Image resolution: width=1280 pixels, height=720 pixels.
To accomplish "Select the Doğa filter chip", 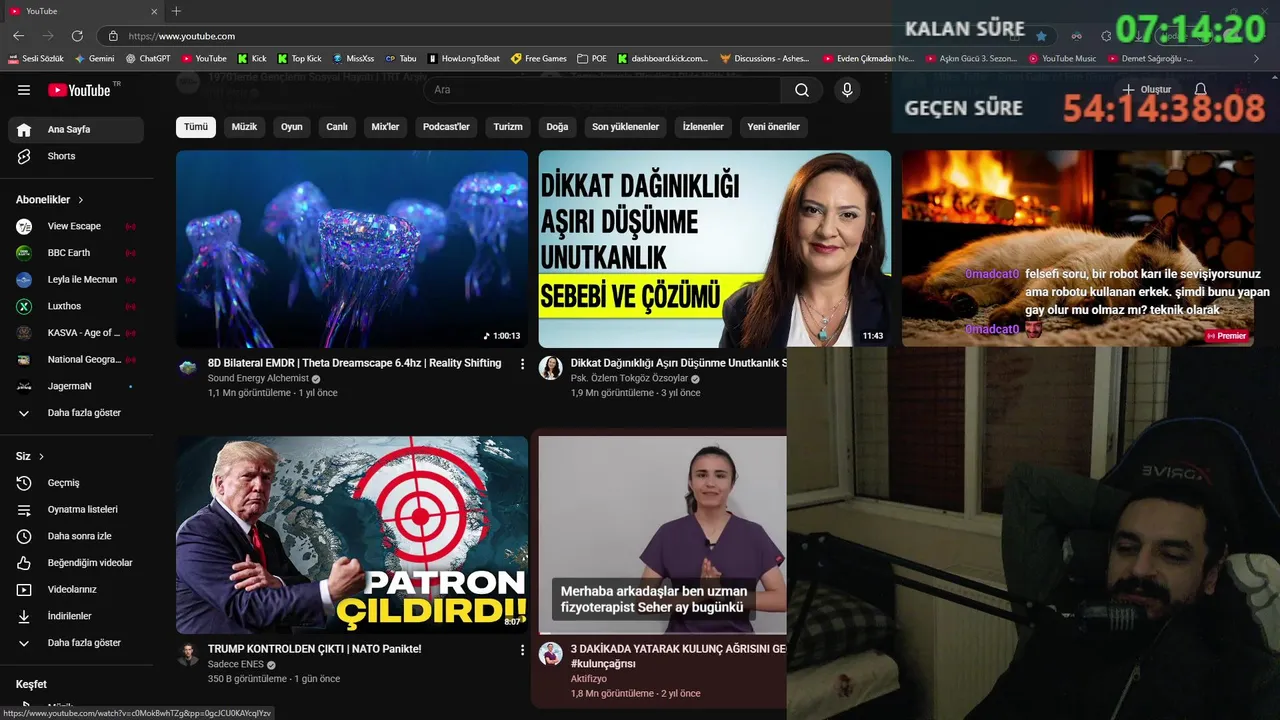I will click(x=557, y=127).
